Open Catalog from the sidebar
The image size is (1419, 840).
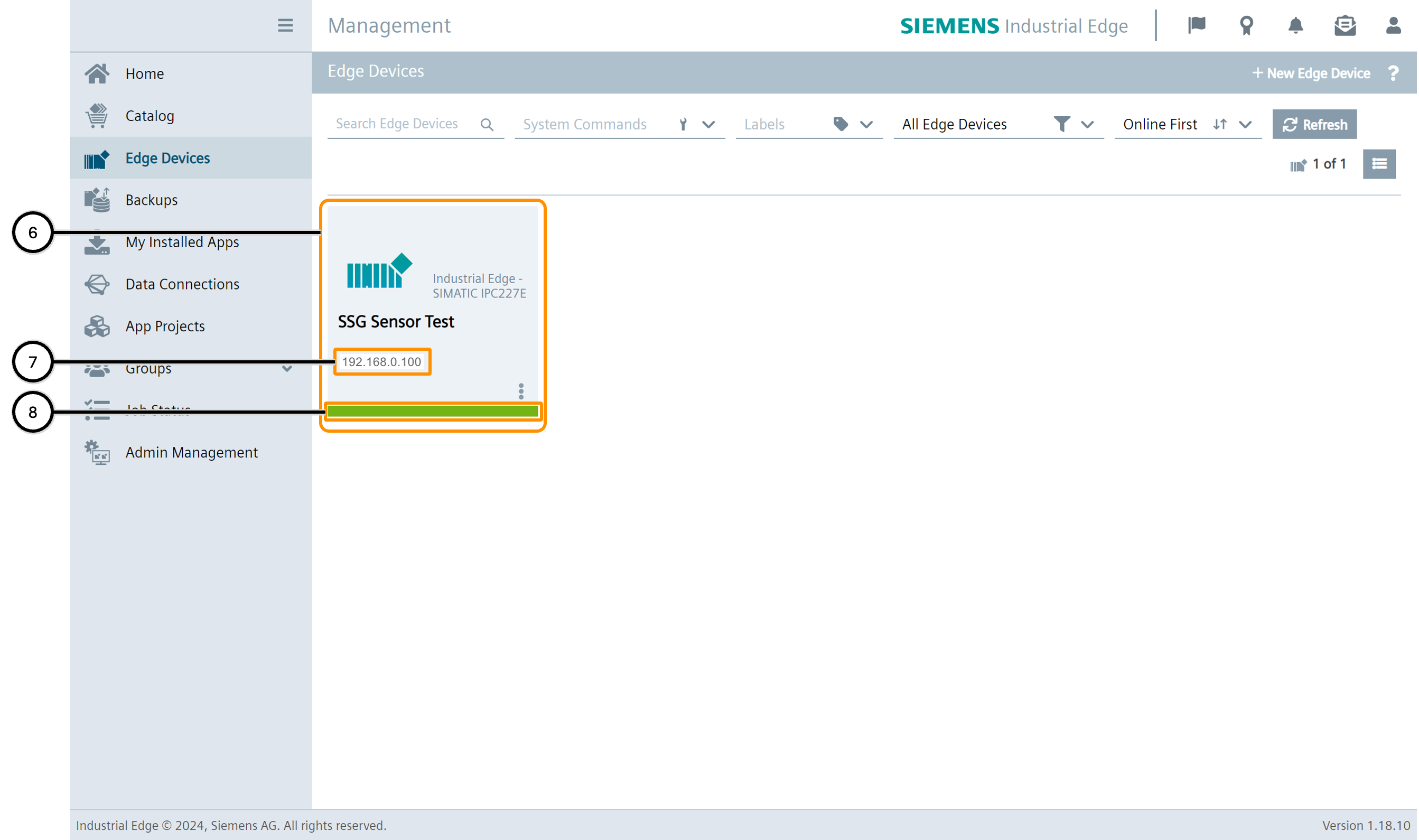tap(150, 116)
